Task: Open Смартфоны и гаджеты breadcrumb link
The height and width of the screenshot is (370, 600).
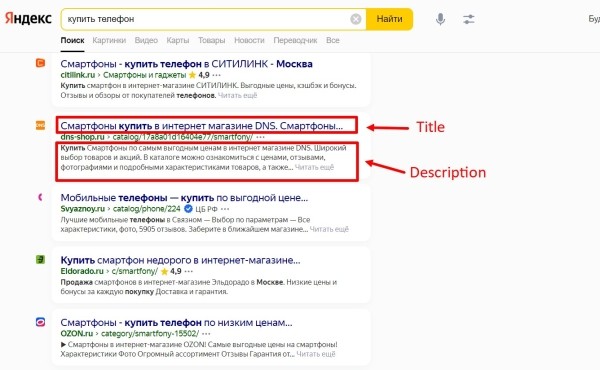Action: (x=145, y=75)
